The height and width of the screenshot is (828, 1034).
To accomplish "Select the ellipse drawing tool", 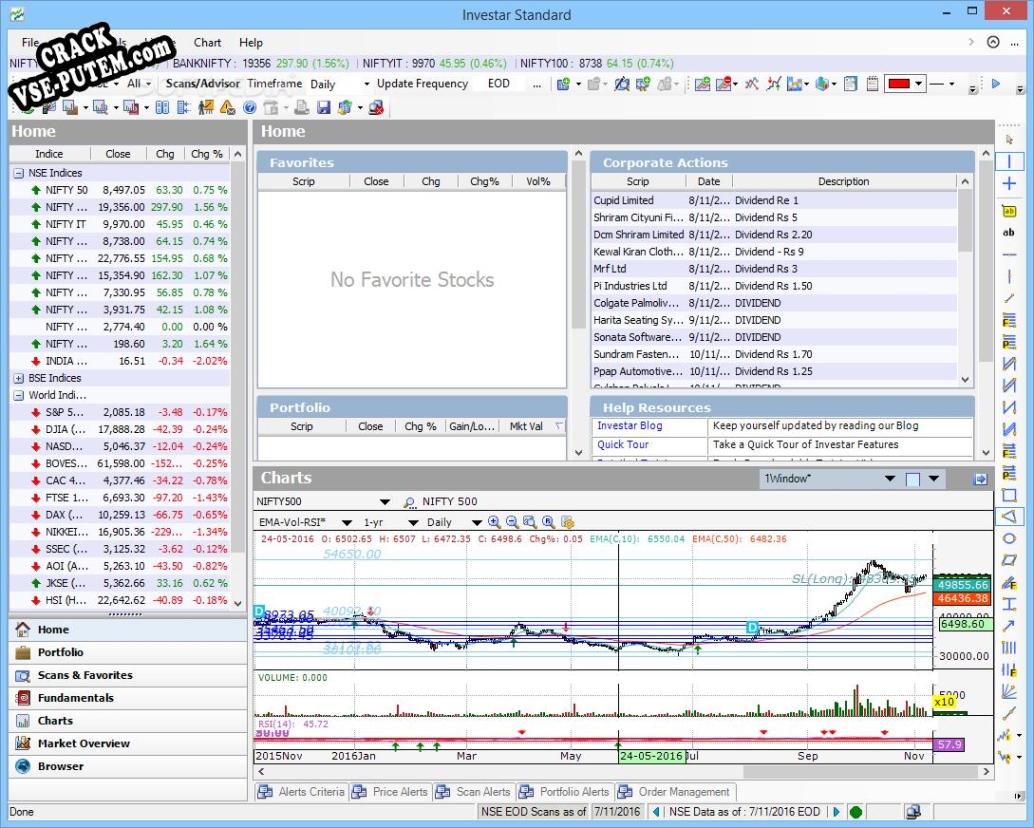I will pyautogui.click(x=1009, y=539).
